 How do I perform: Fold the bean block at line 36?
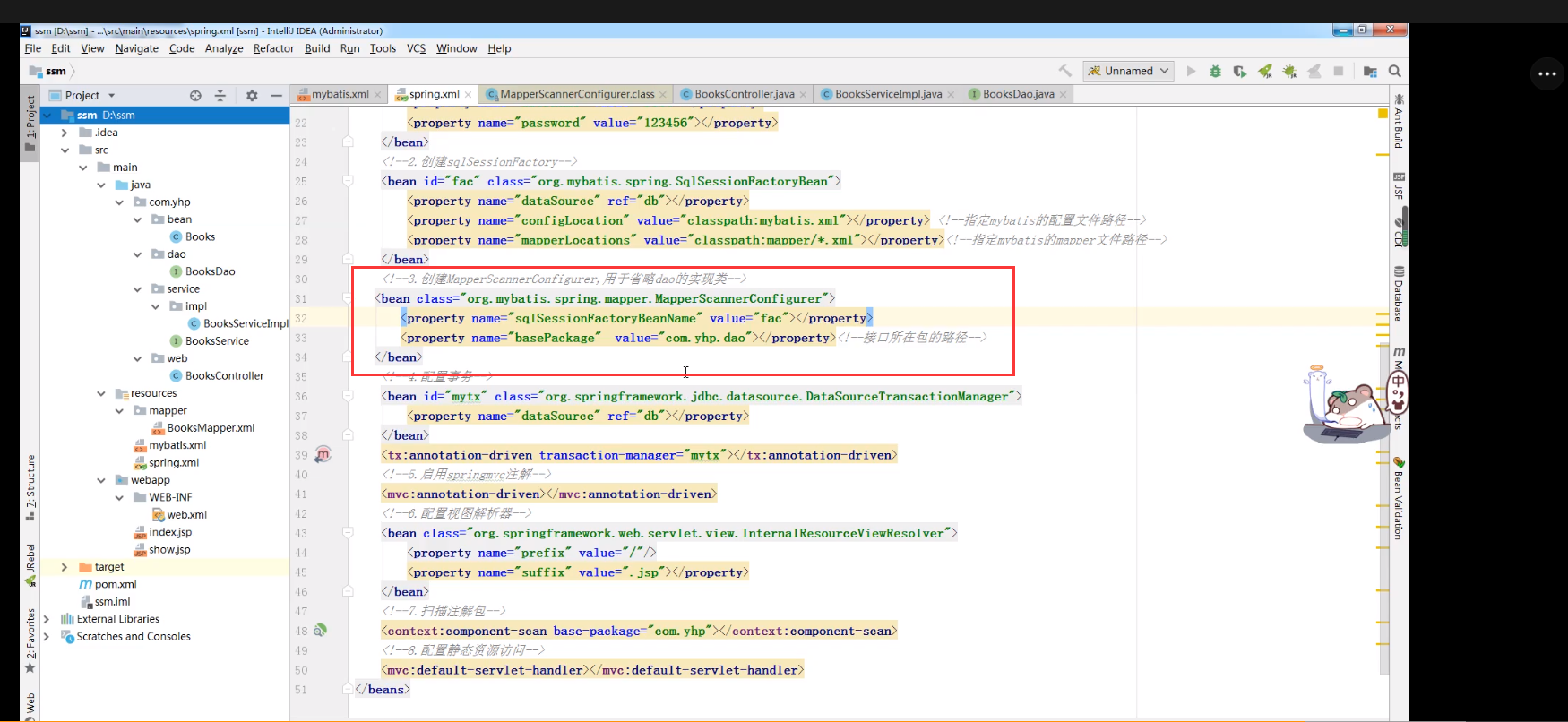[x=348, y=396]
